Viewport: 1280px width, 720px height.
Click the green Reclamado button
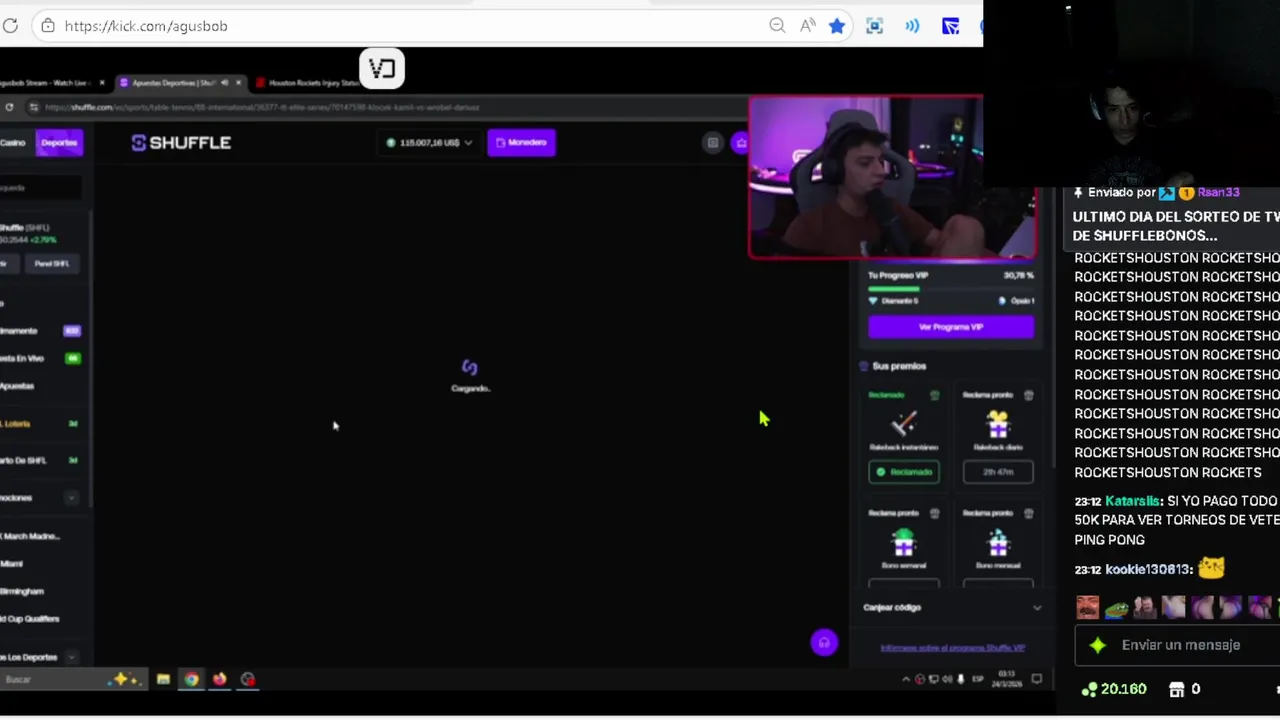(x=904, y=472)
